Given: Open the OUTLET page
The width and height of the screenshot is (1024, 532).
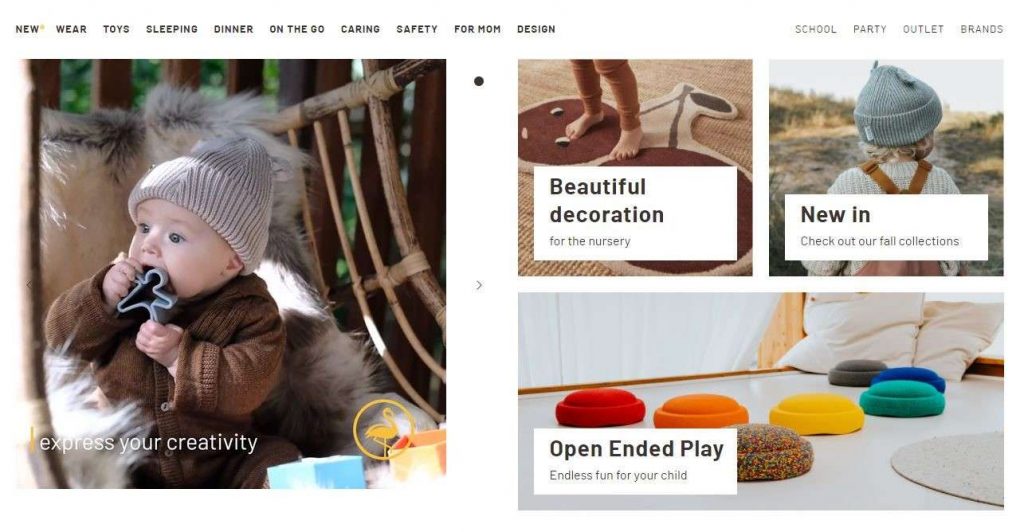Looking at the screenshot, I should tap(923, 29).
